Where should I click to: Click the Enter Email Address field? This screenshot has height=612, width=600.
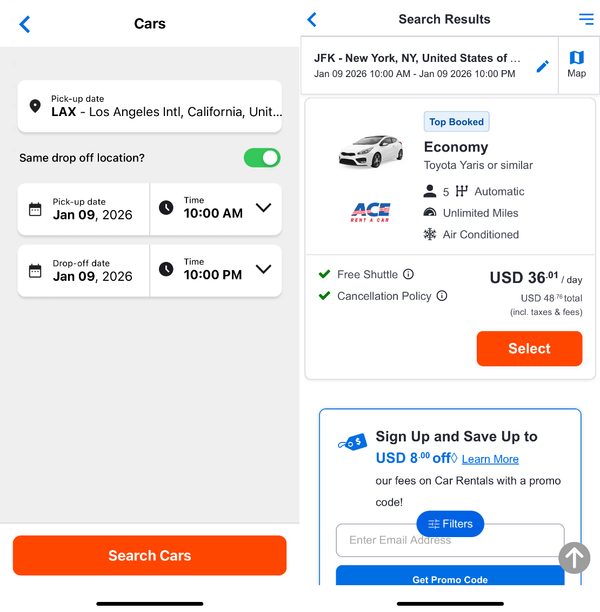(450, 540)
